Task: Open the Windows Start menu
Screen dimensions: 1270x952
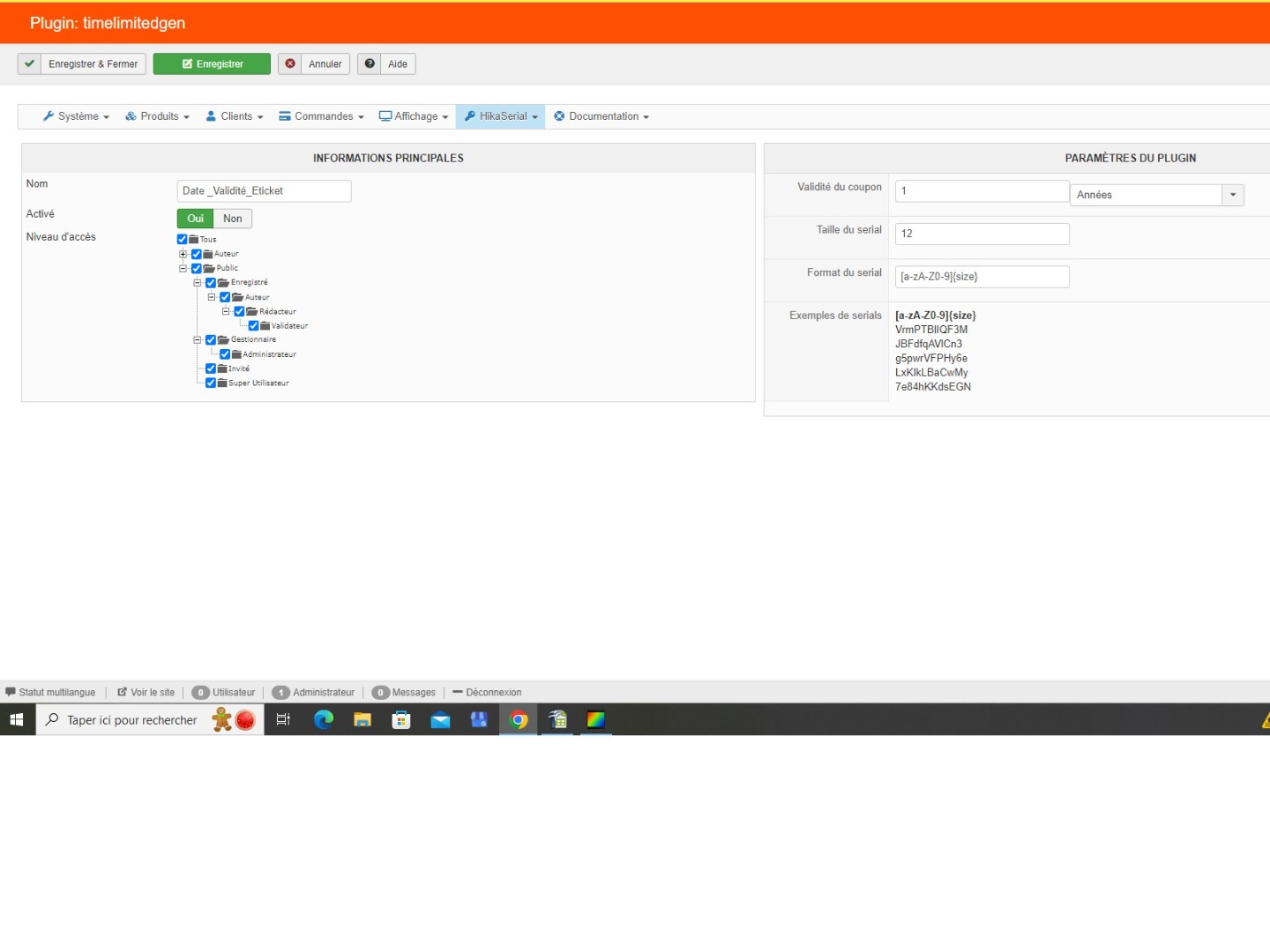Action: (x=17, y=720)
